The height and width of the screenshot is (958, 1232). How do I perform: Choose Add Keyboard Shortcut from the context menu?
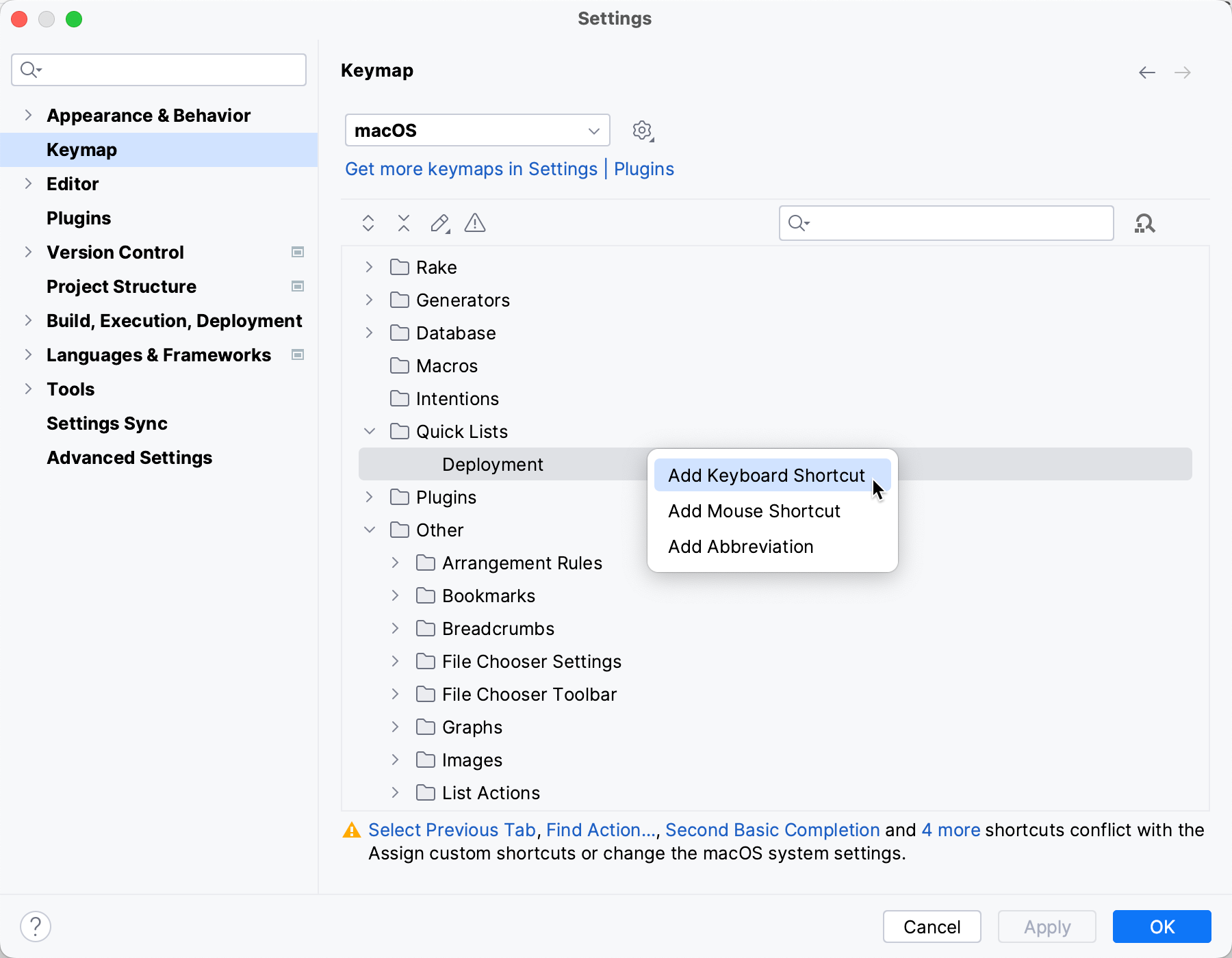coord(766,475)
